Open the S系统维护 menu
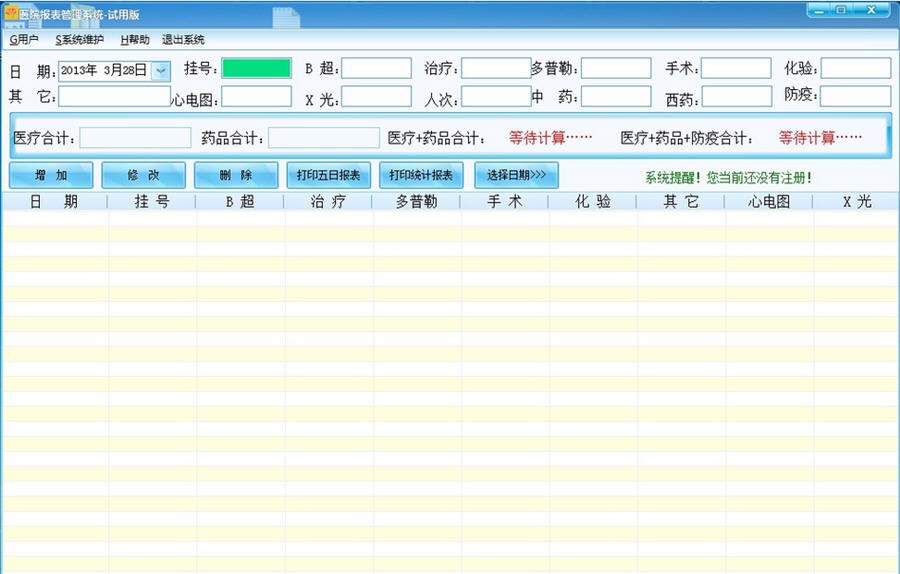 click(x=79, y=40)
